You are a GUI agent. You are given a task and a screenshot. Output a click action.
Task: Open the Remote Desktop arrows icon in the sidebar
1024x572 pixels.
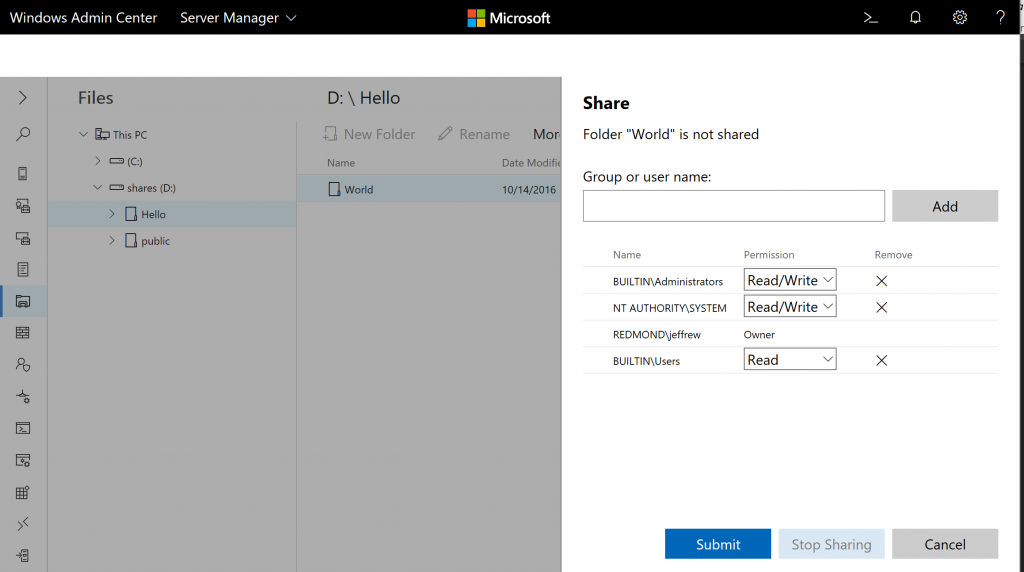(23, 524)
